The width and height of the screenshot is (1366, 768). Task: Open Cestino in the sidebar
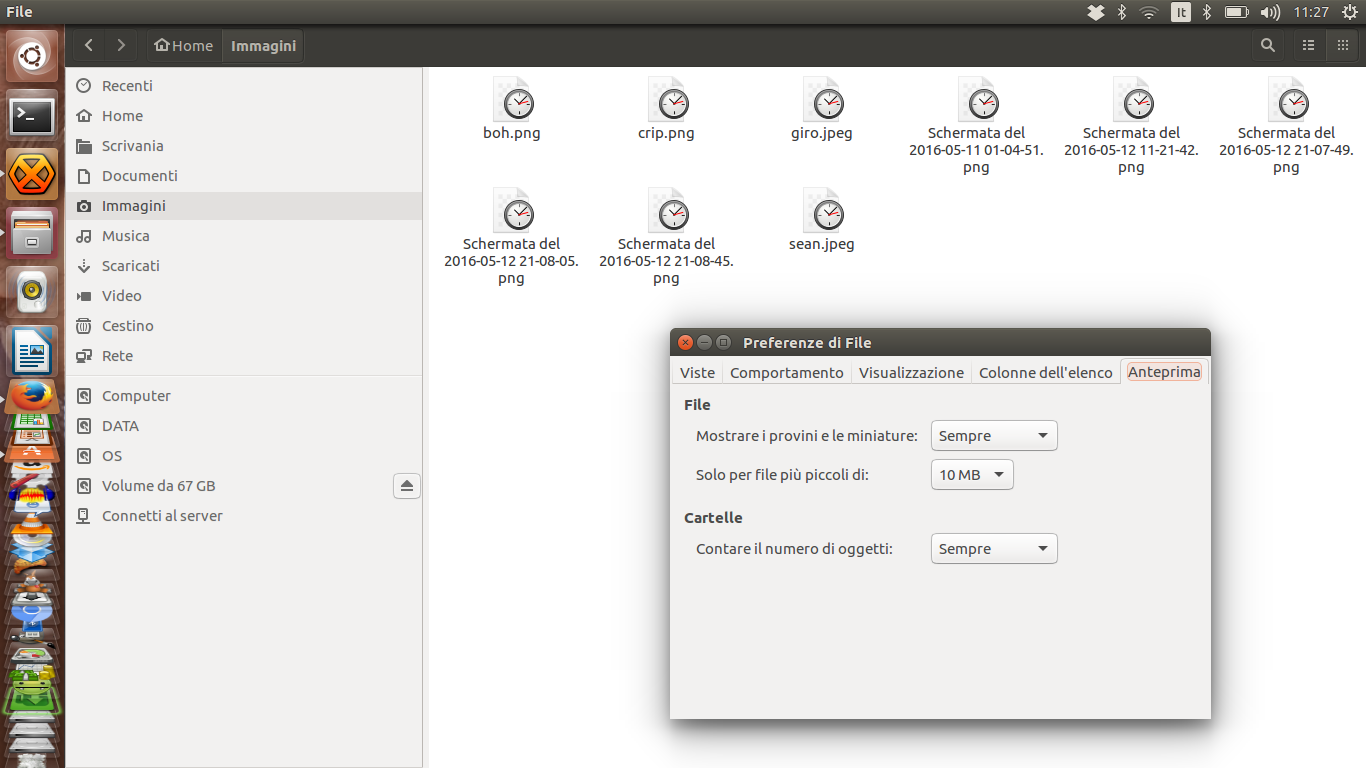127,326
